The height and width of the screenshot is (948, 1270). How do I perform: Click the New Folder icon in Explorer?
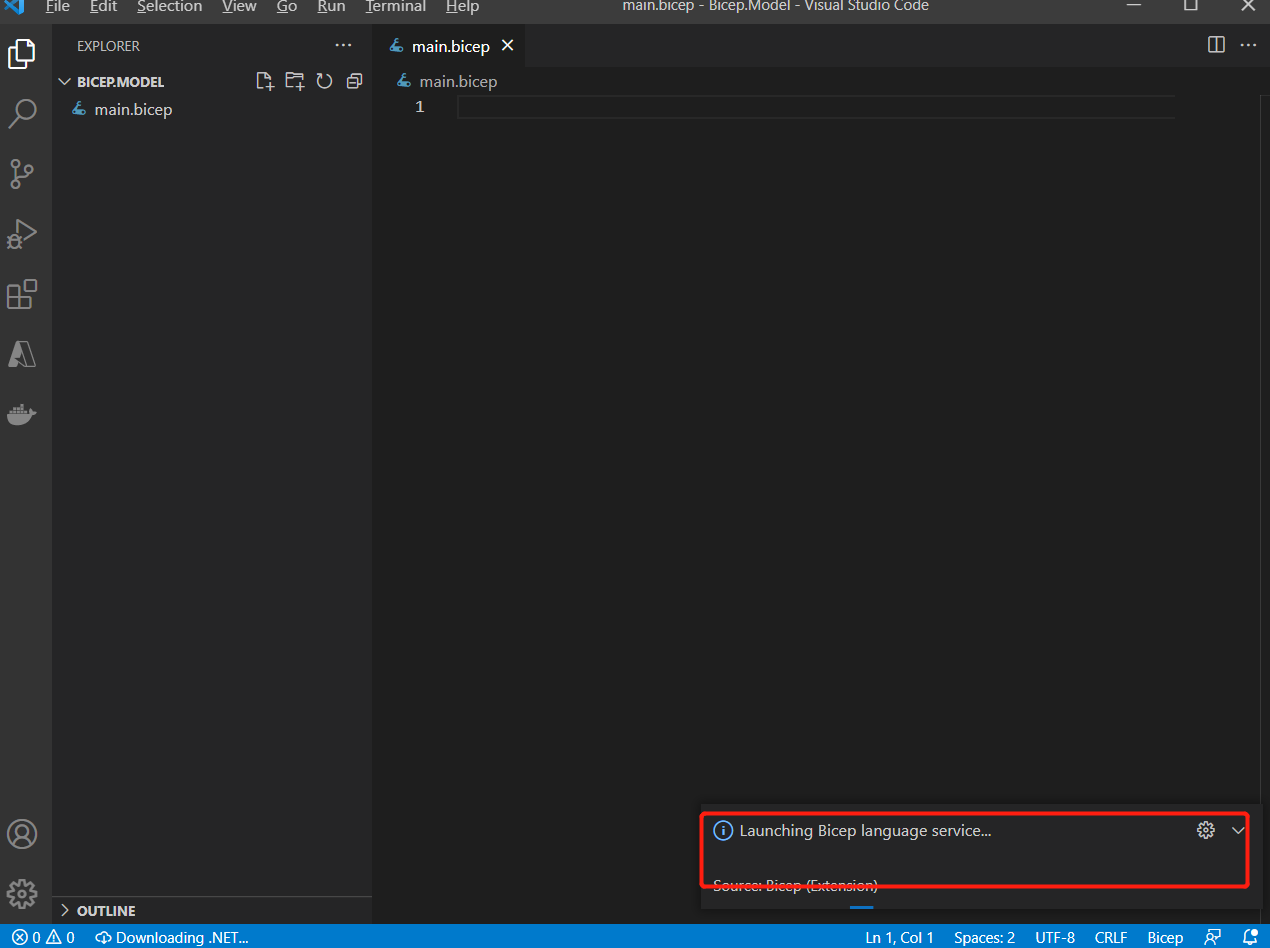pos(294,82)
